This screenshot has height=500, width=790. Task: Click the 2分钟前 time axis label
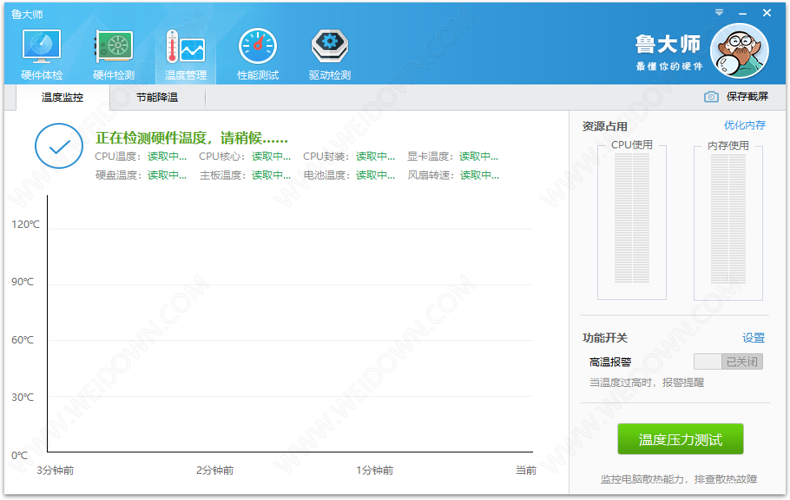pyautogui.click(x=215, y=470)
